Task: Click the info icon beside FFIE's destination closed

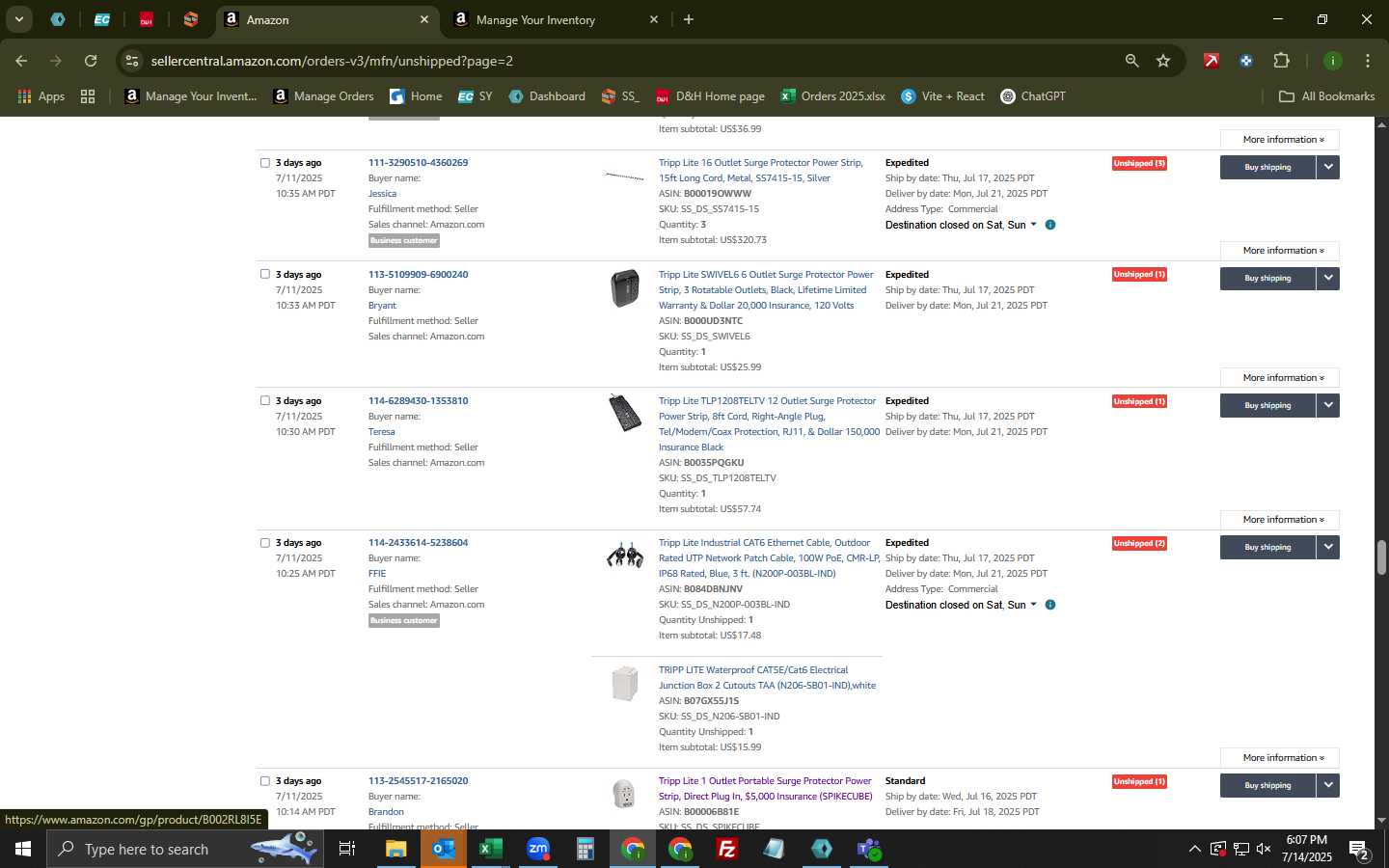Action: (1050, 605)
